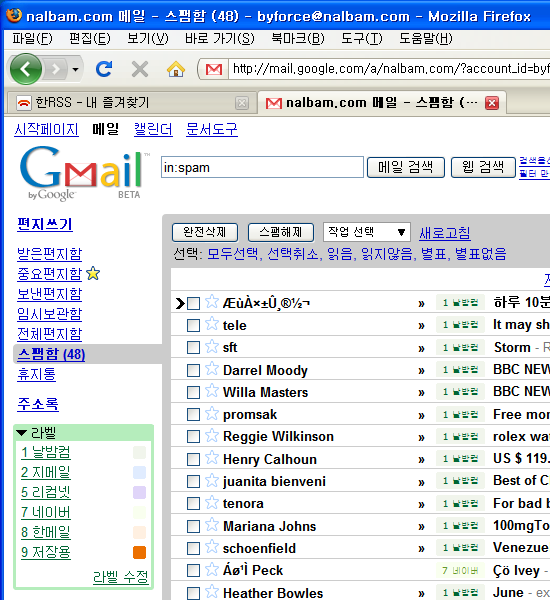Go to the home page icon
The image size is (550, 600).
pyautogui.click(x=176, y=69)
